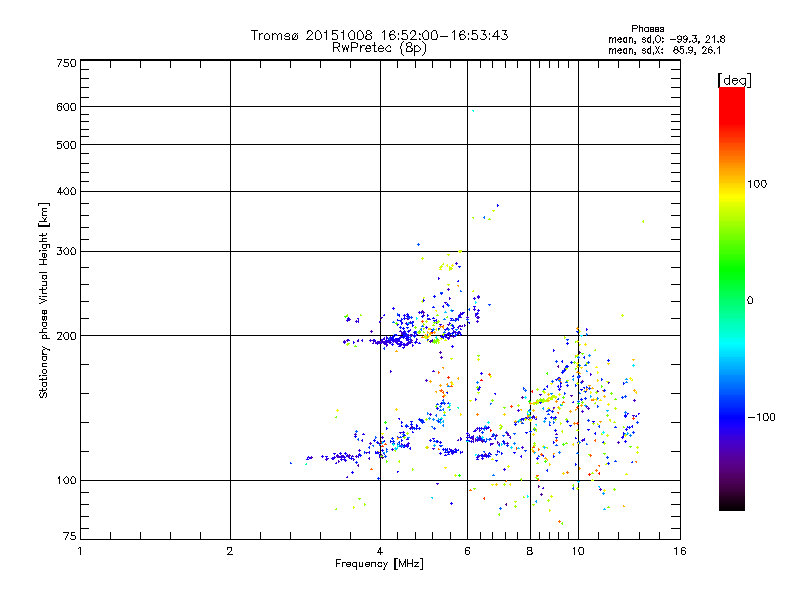Click the '[deg]' colorbar unit label

(734, 80)
